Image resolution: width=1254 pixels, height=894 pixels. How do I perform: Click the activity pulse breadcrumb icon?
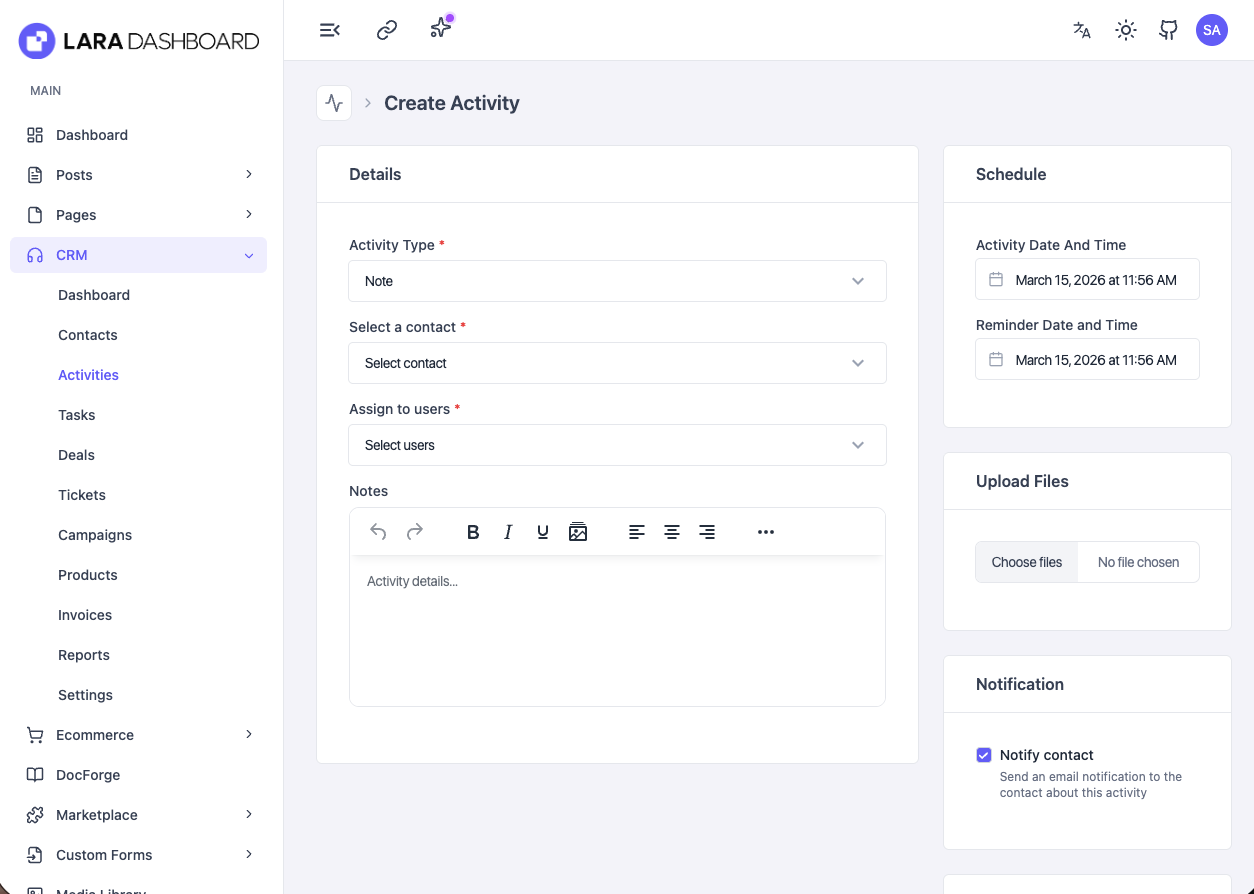(x=334, y=103)
